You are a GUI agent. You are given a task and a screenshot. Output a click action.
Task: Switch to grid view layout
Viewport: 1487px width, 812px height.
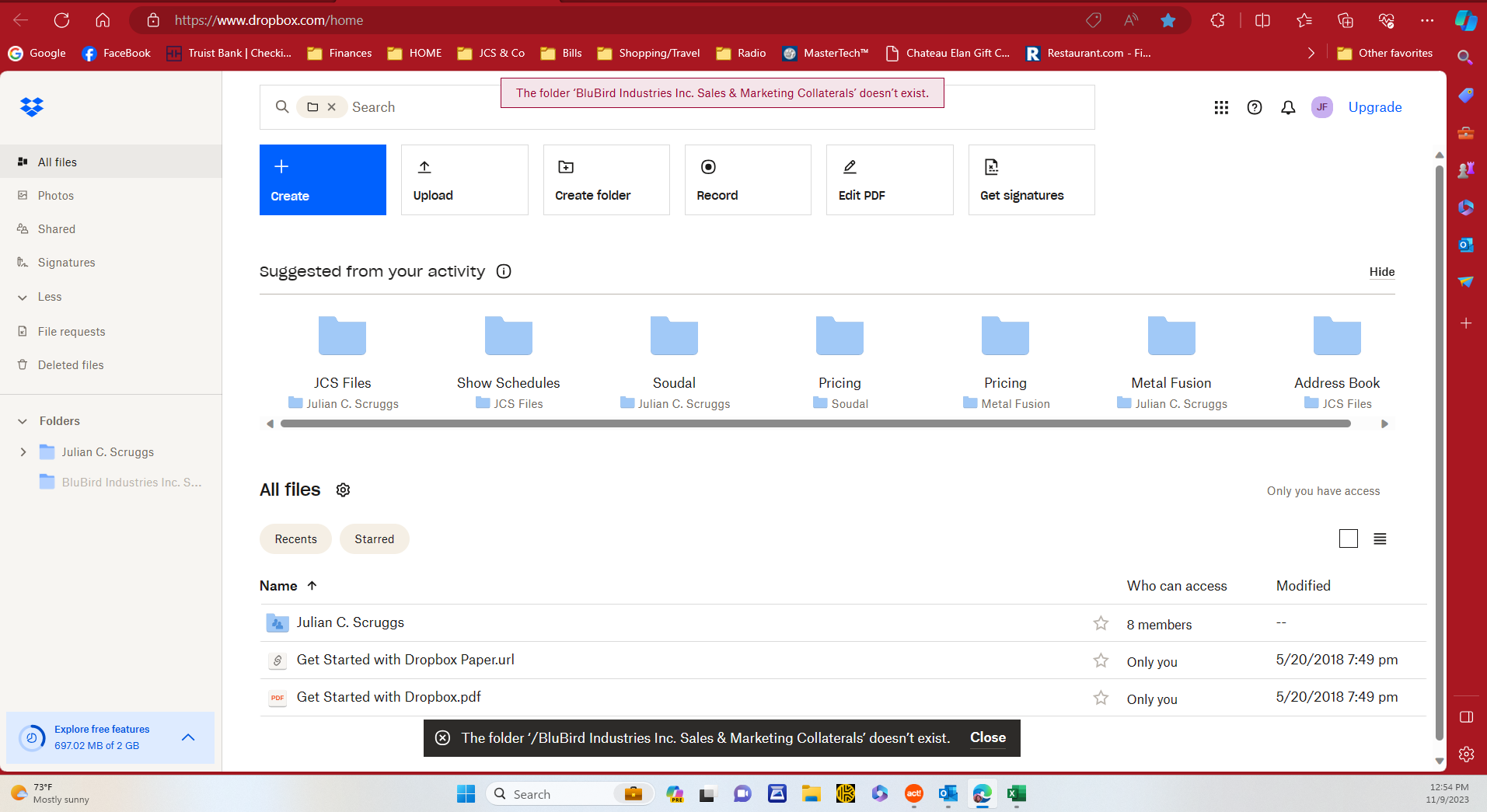pyautogui.click(x=1349, y=538)
